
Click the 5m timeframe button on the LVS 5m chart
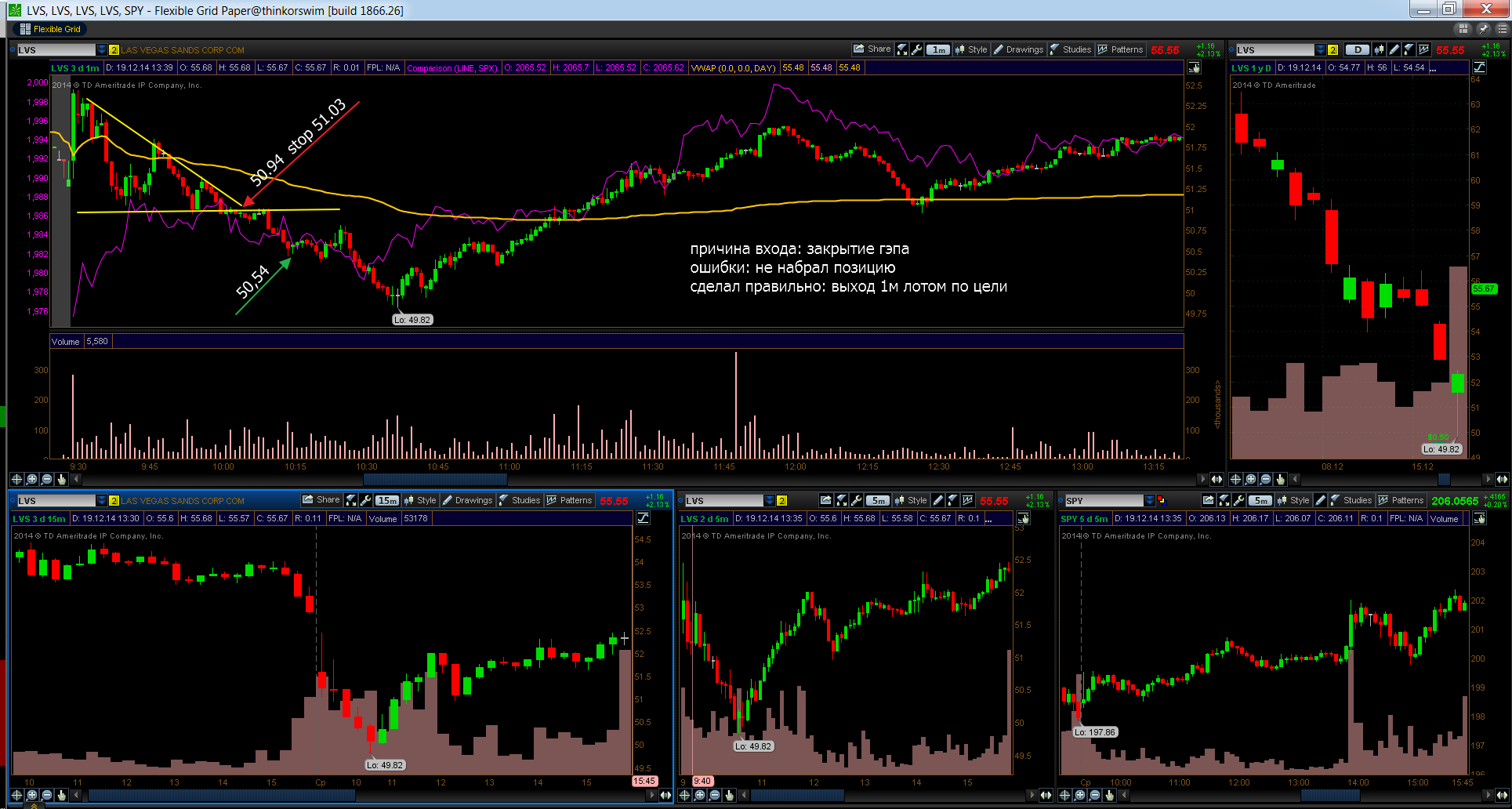click(878, 500)
